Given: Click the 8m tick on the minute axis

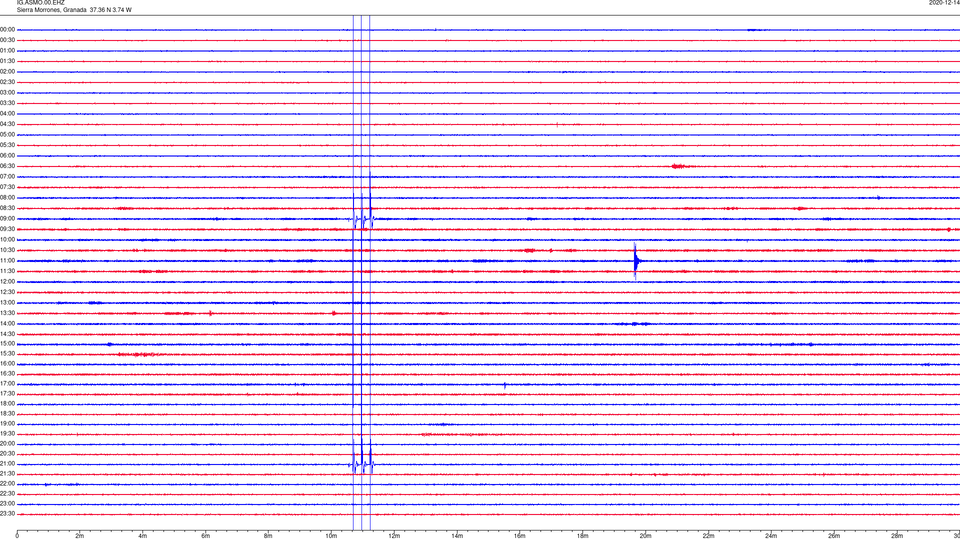Looking at the screenshot, I should point(268,536).
